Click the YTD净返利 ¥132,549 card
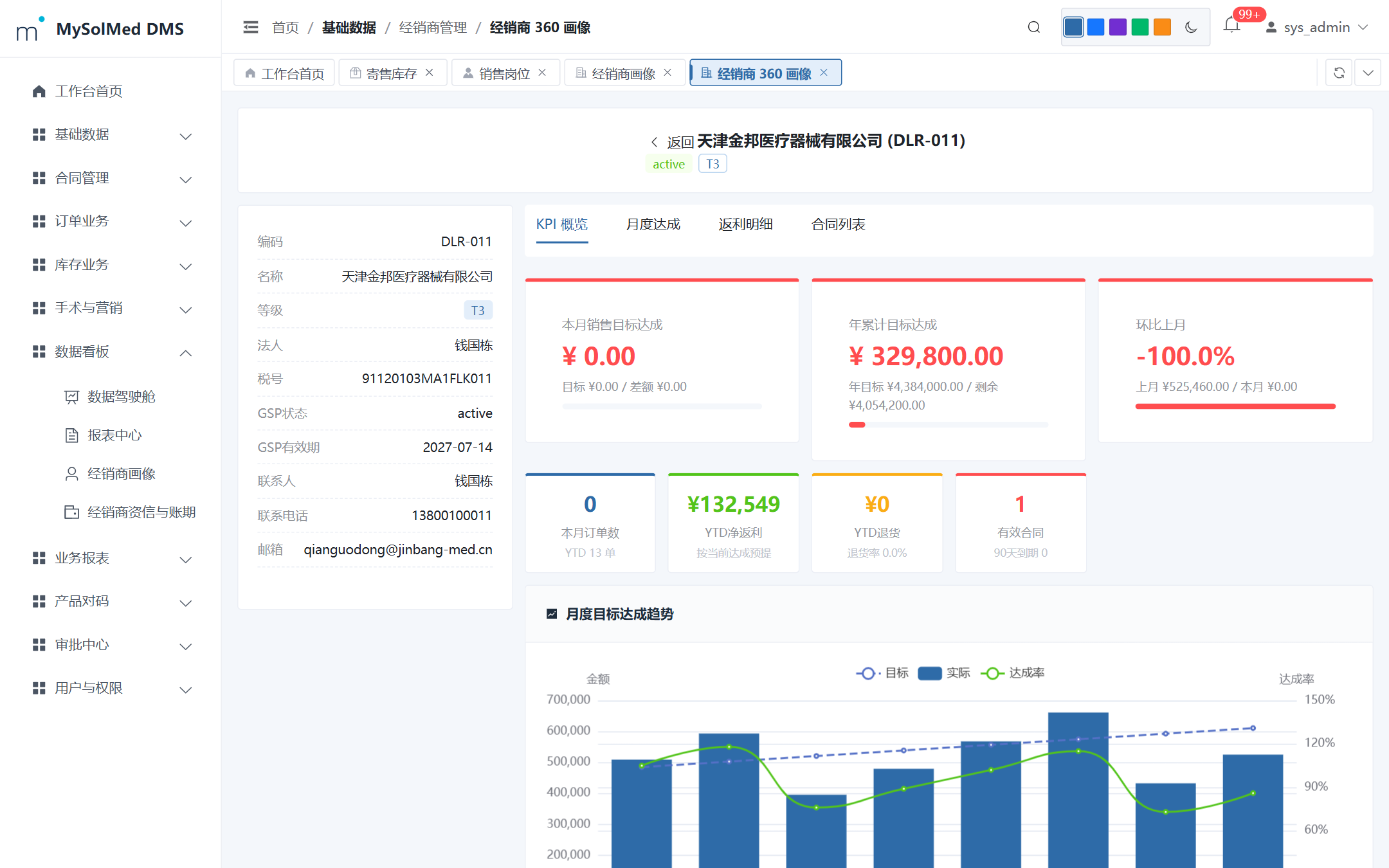Viewport: 1389px width, 868px height. pyautogui.click(x=734, y=523)
